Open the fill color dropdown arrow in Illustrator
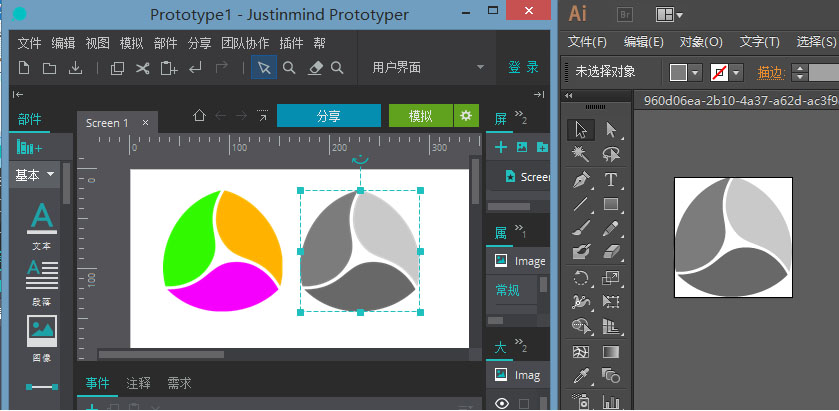This screenshot has height=411, width=839. tap(696, 72)
